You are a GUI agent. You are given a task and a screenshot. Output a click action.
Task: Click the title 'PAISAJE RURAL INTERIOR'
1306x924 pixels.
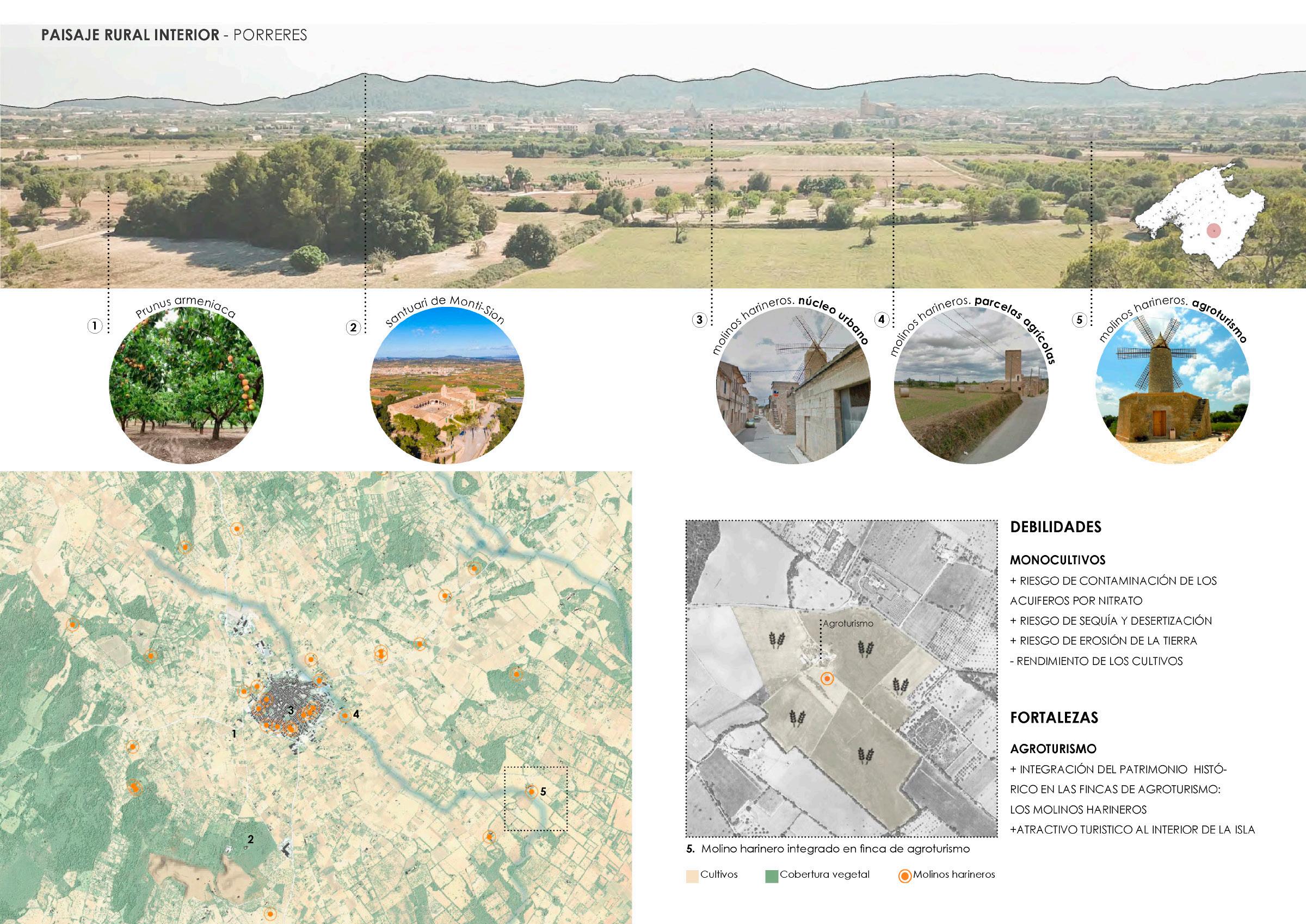point(130,35)
